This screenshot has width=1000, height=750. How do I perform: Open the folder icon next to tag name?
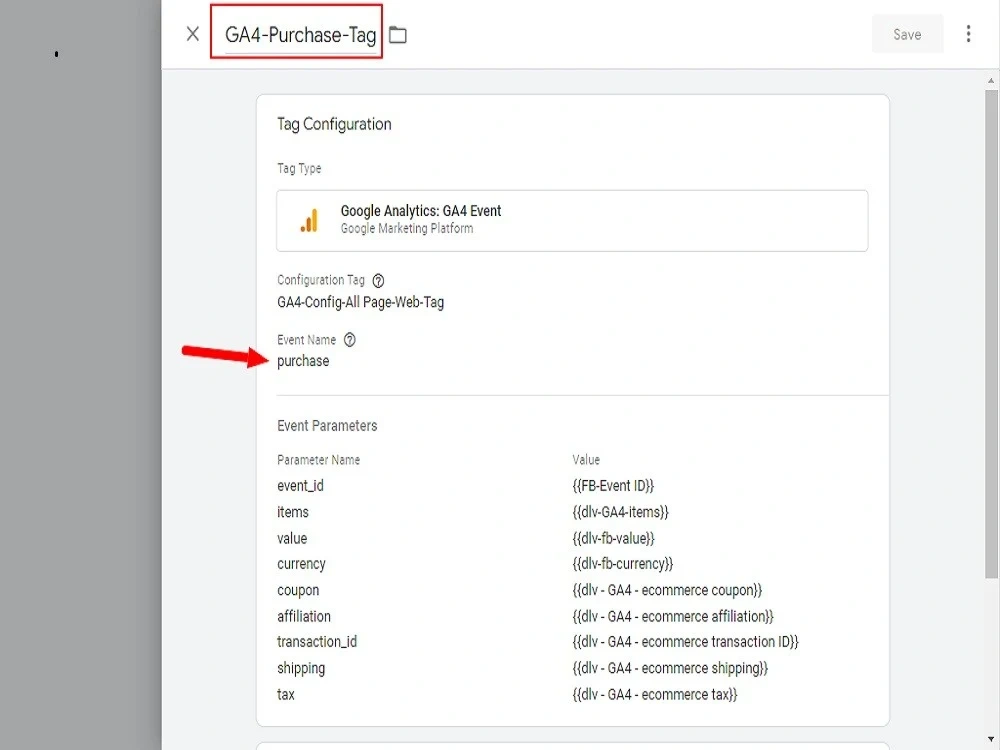(397, 35)
